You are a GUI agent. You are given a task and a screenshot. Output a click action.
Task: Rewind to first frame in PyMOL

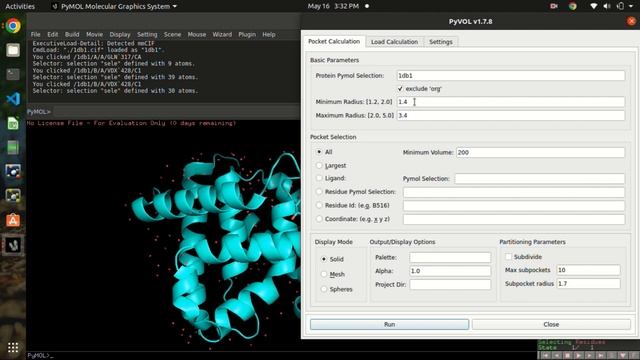(x=546, y=356)
